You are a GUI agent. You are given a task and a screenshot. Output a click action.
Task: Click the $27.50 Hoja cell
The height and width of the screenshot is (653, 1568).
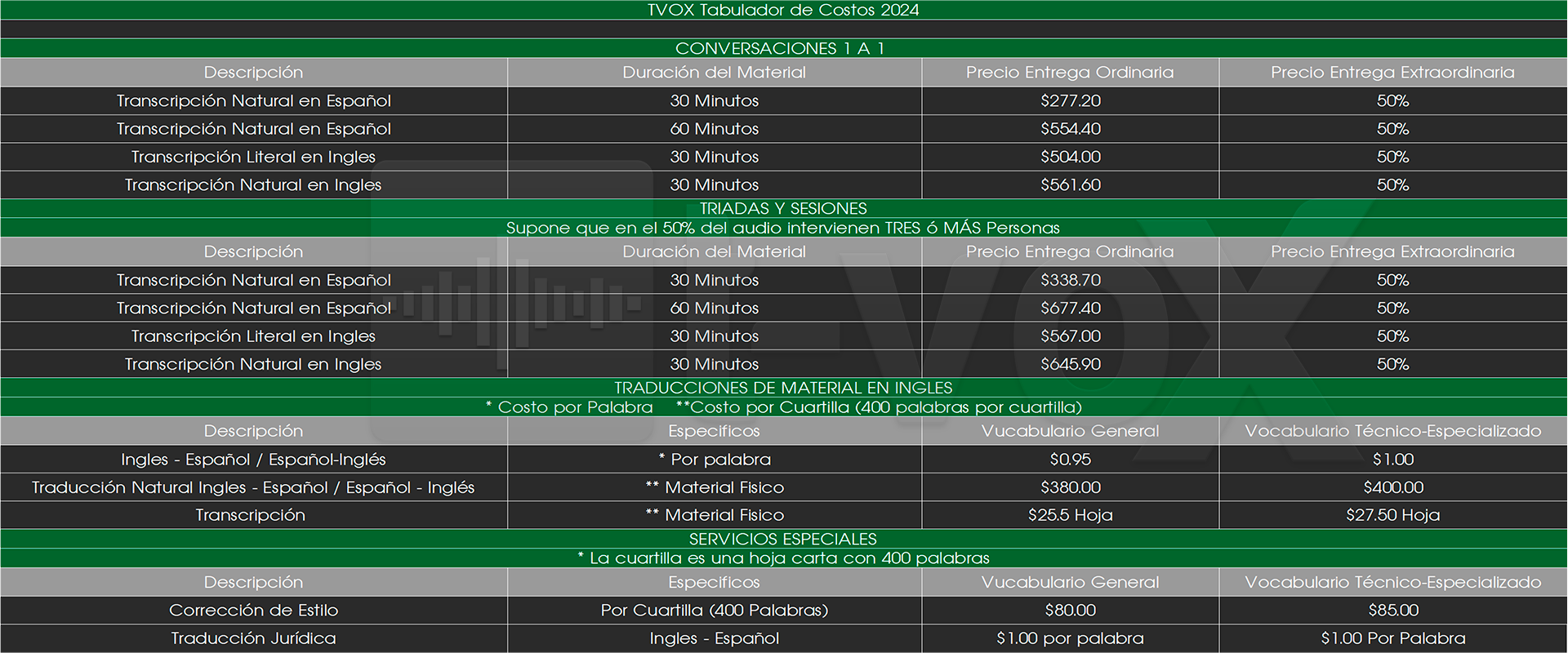click(x=1392, y=515)
